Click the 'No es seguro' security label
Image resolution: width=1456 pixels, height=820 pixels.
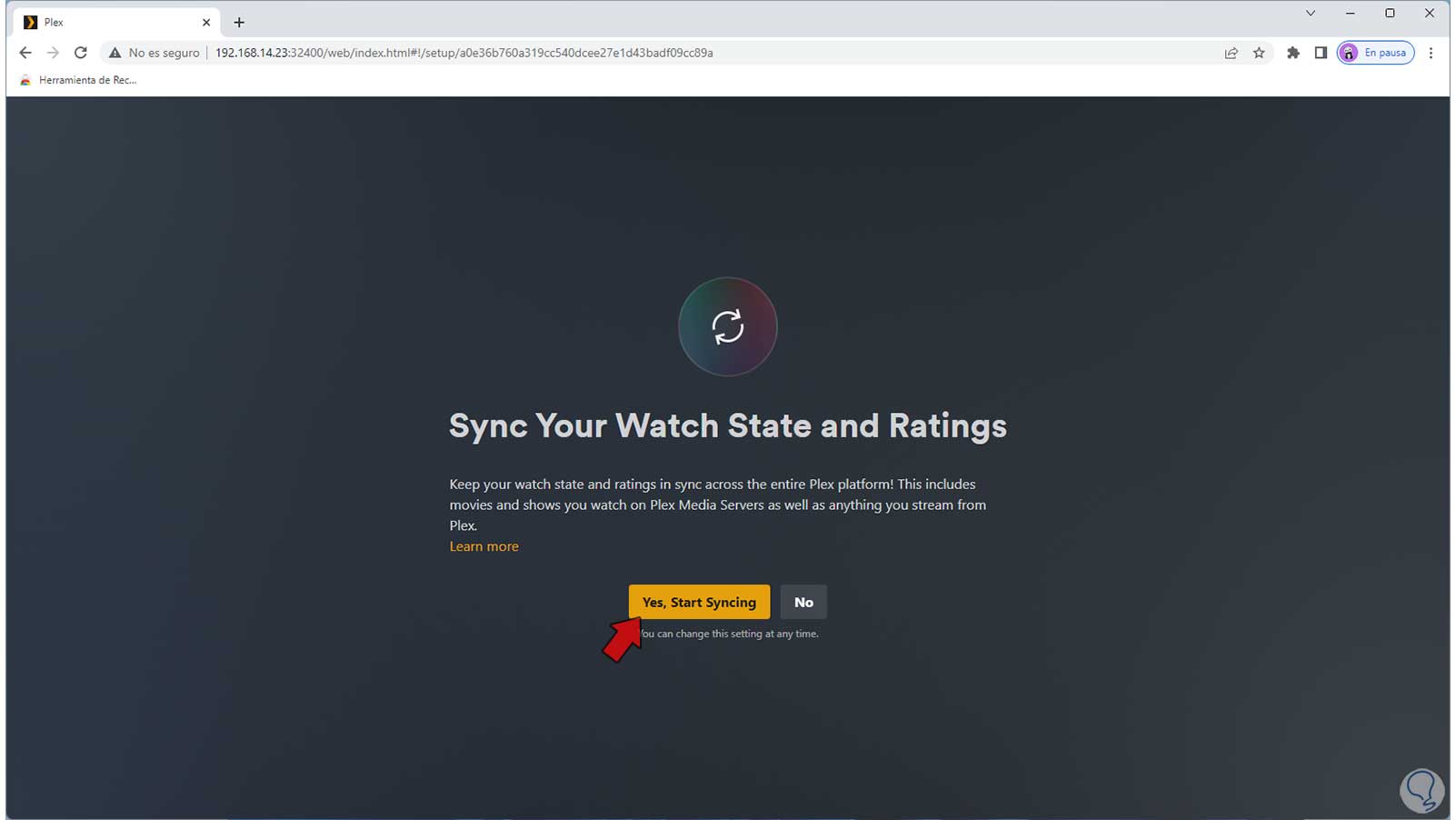click(164, 53)
